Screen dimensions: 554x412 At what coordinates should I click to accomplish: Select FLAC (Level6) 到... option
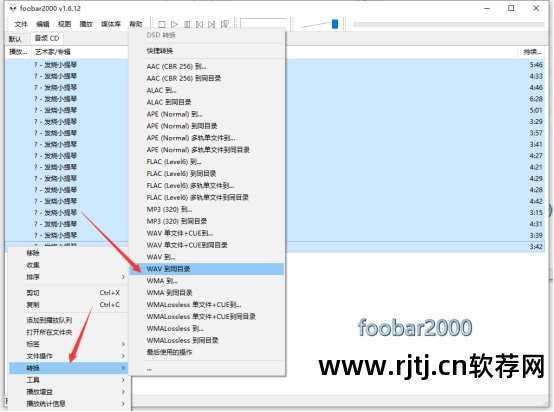click(207, 162)
